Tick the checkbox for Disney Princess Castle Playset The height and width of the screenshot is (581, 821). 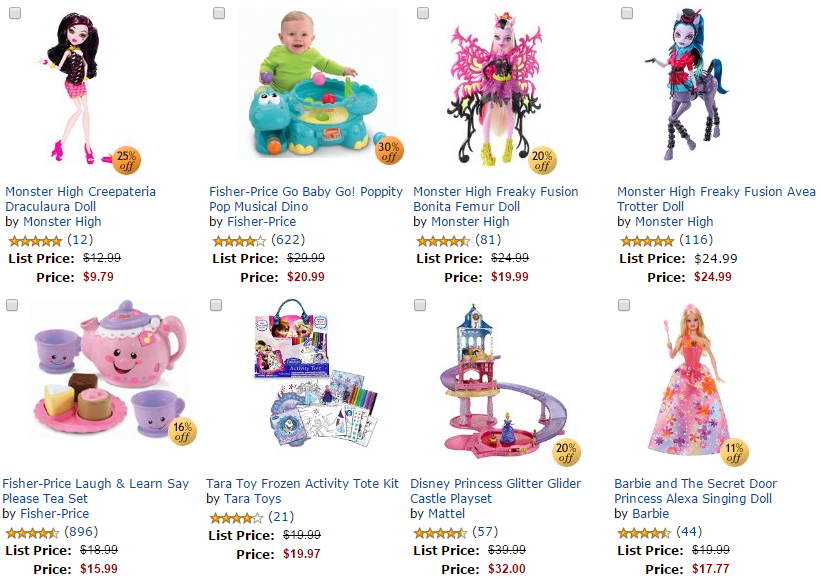pos(421,305)
